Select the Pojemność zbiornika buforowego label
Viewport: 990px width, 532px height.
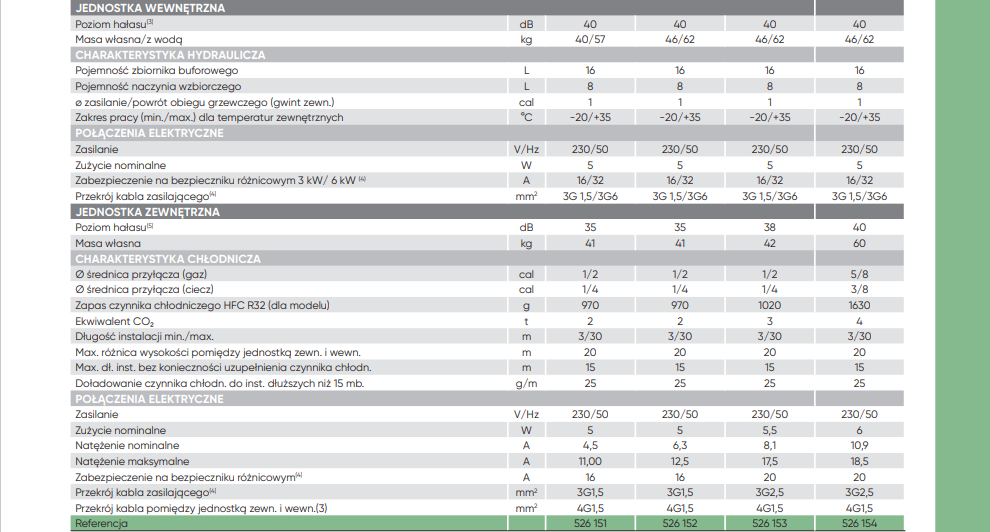pyautogui.click(x=157, y=70)
